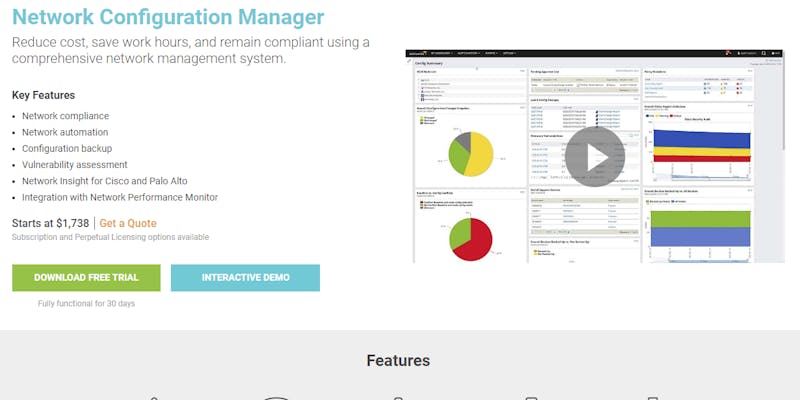This screenshot has height=400, width=800.
Task: Follow the Get a Quote link
Action: coord(128,223)
